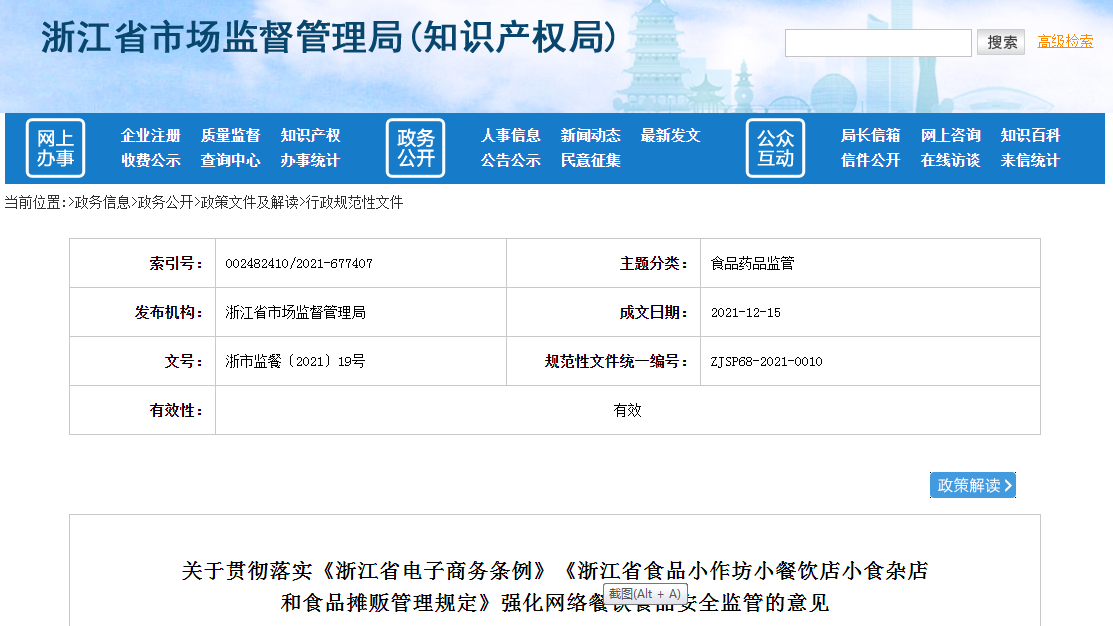Viewport: 1113px width, 626px height.
Task: Open 新闻动态 news section
Action: click(x=590, y=134)
